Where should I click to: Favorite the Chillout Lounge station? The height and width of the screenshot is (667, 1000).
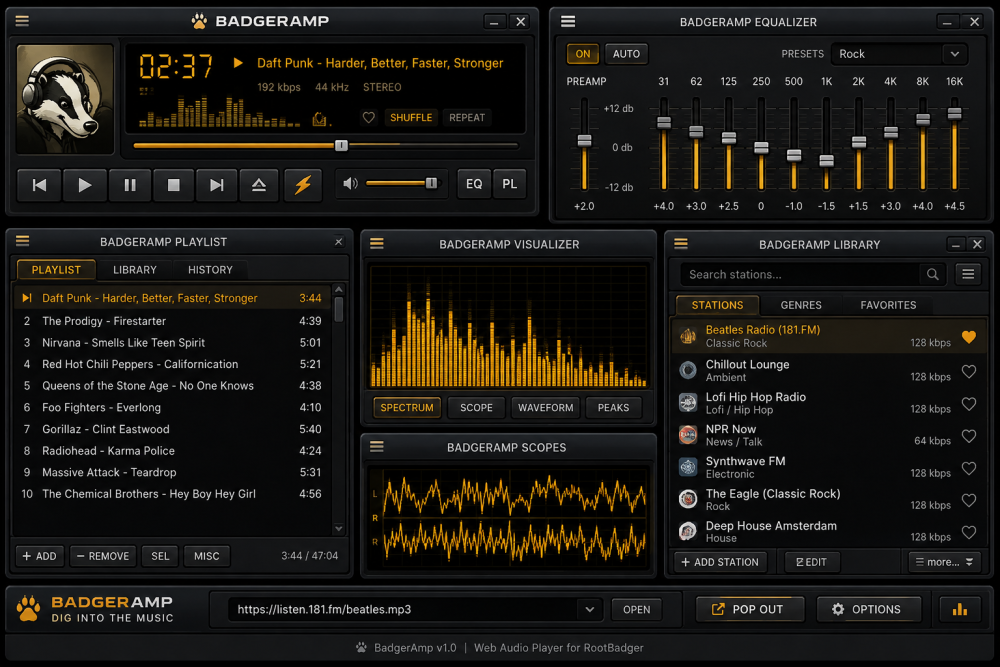coord(969,371)
